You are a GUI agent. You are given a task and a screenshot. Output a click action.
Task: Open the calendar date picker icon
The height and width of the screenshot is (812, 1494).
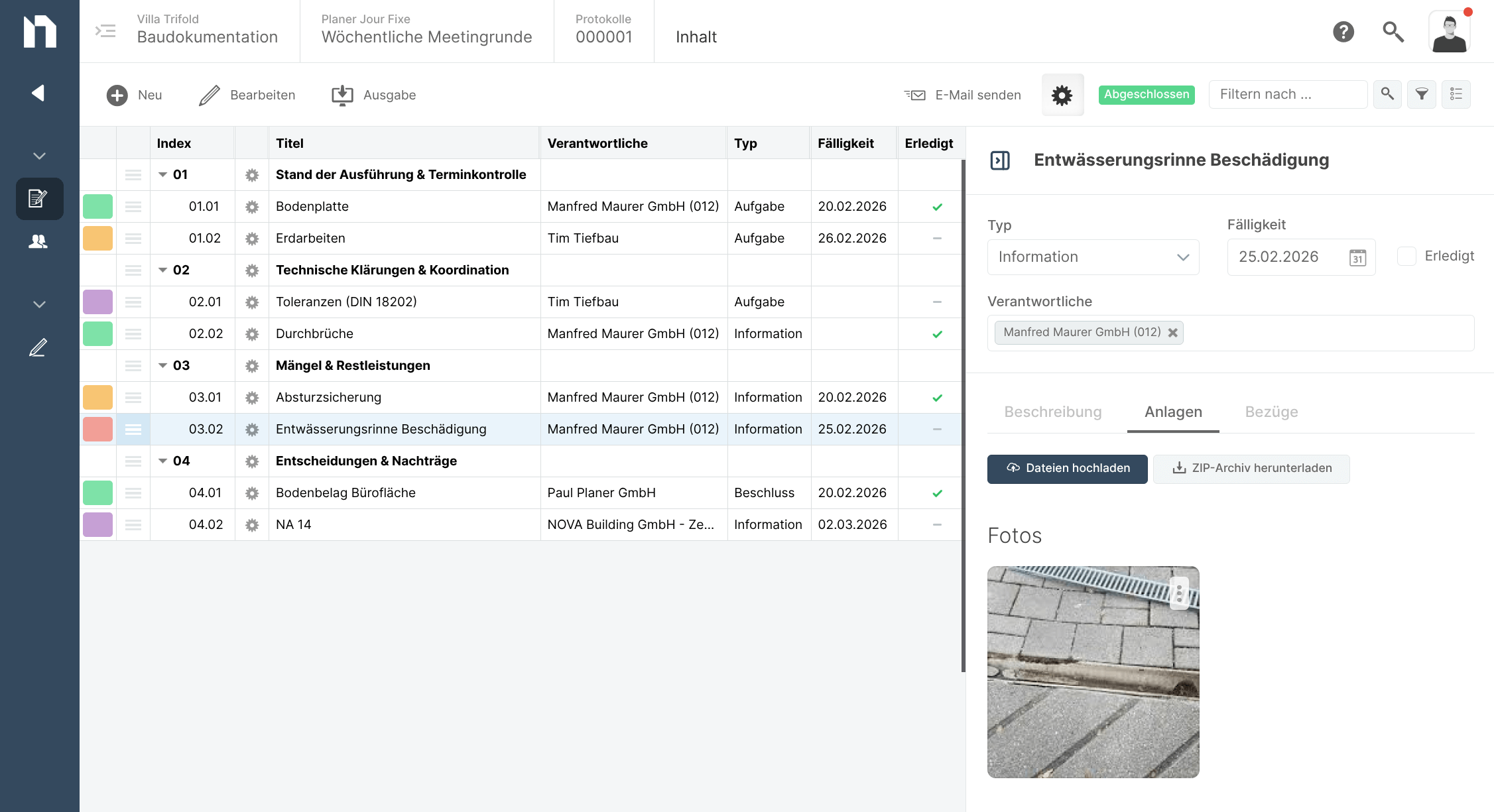pyautogui.click(x=1357, y=257)
